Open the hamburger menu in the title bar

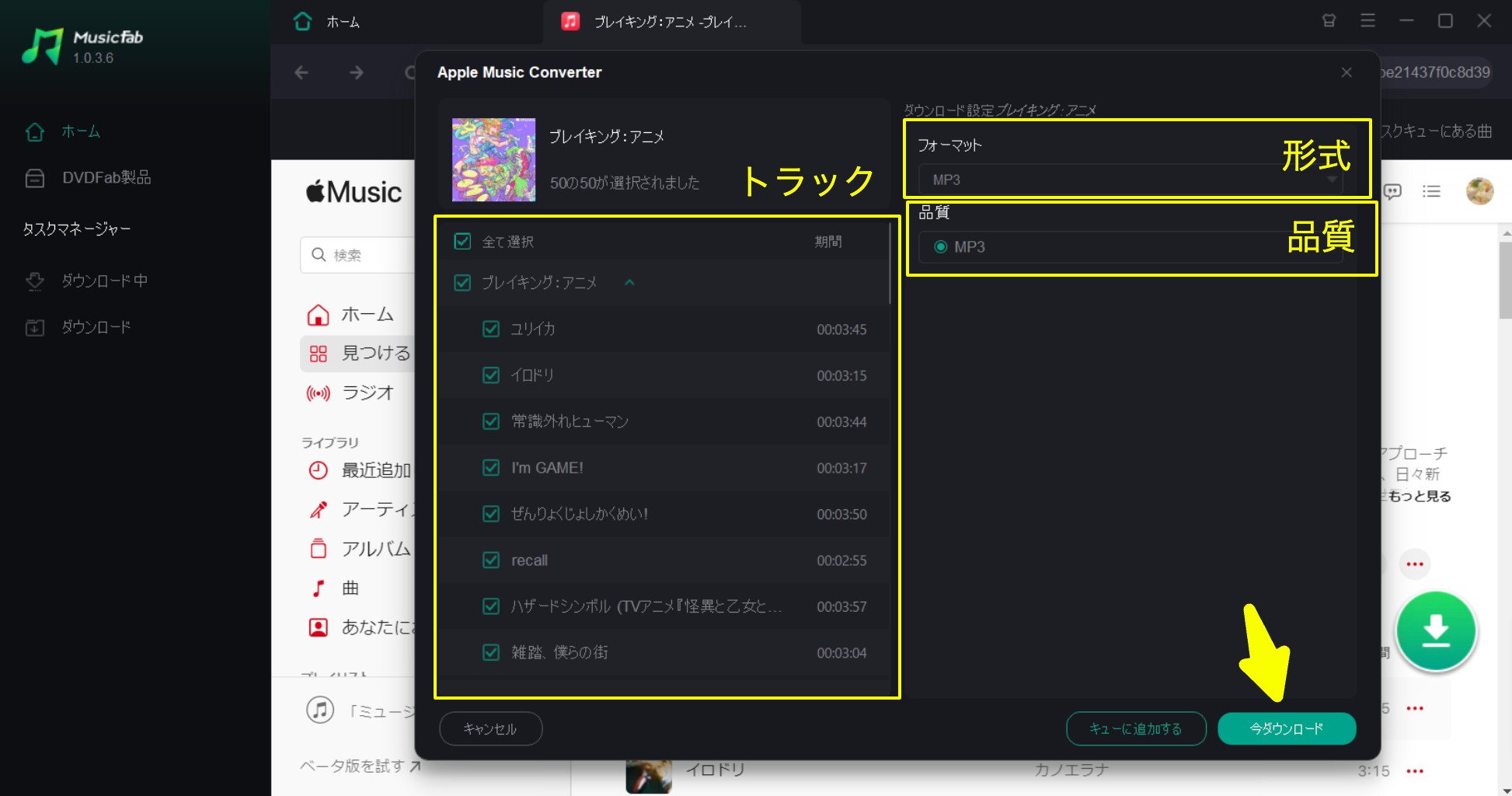[x=1368, y=21]
